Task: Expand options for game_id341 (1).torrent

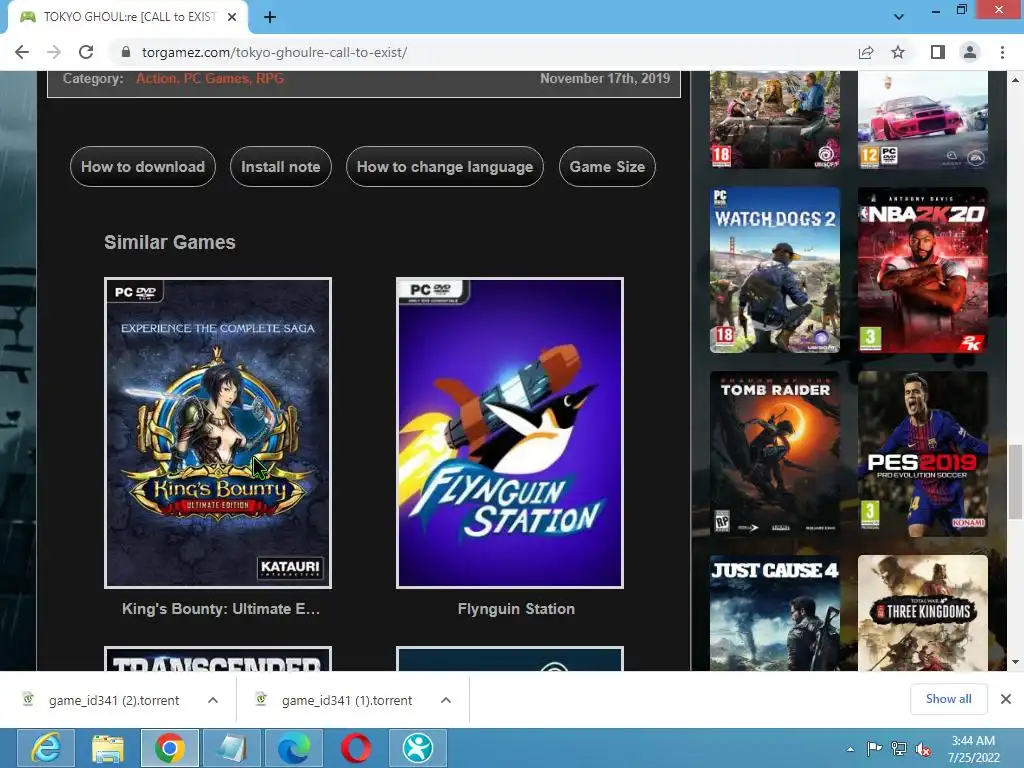Action: tap(446, 700)
